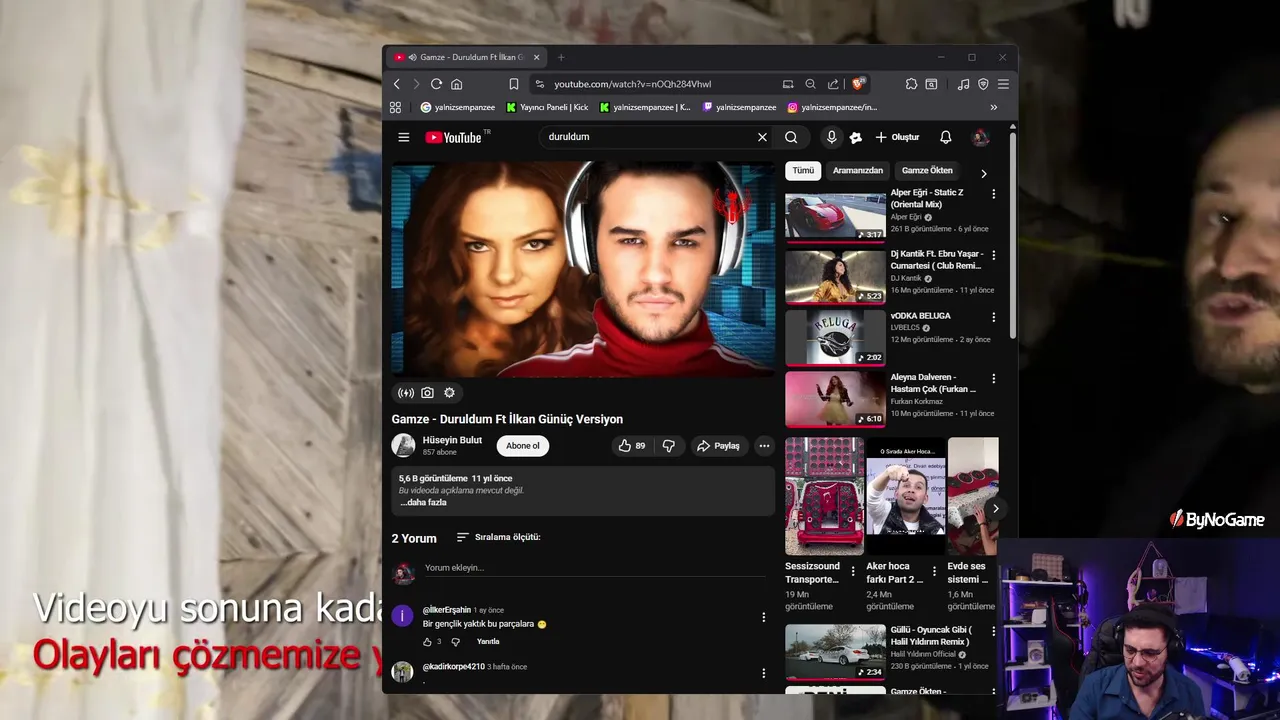Switch to the Gamze - Duruldum browser tab
Image resolution: width=1280 pixels, height=720 pixels.
point(466,57)
